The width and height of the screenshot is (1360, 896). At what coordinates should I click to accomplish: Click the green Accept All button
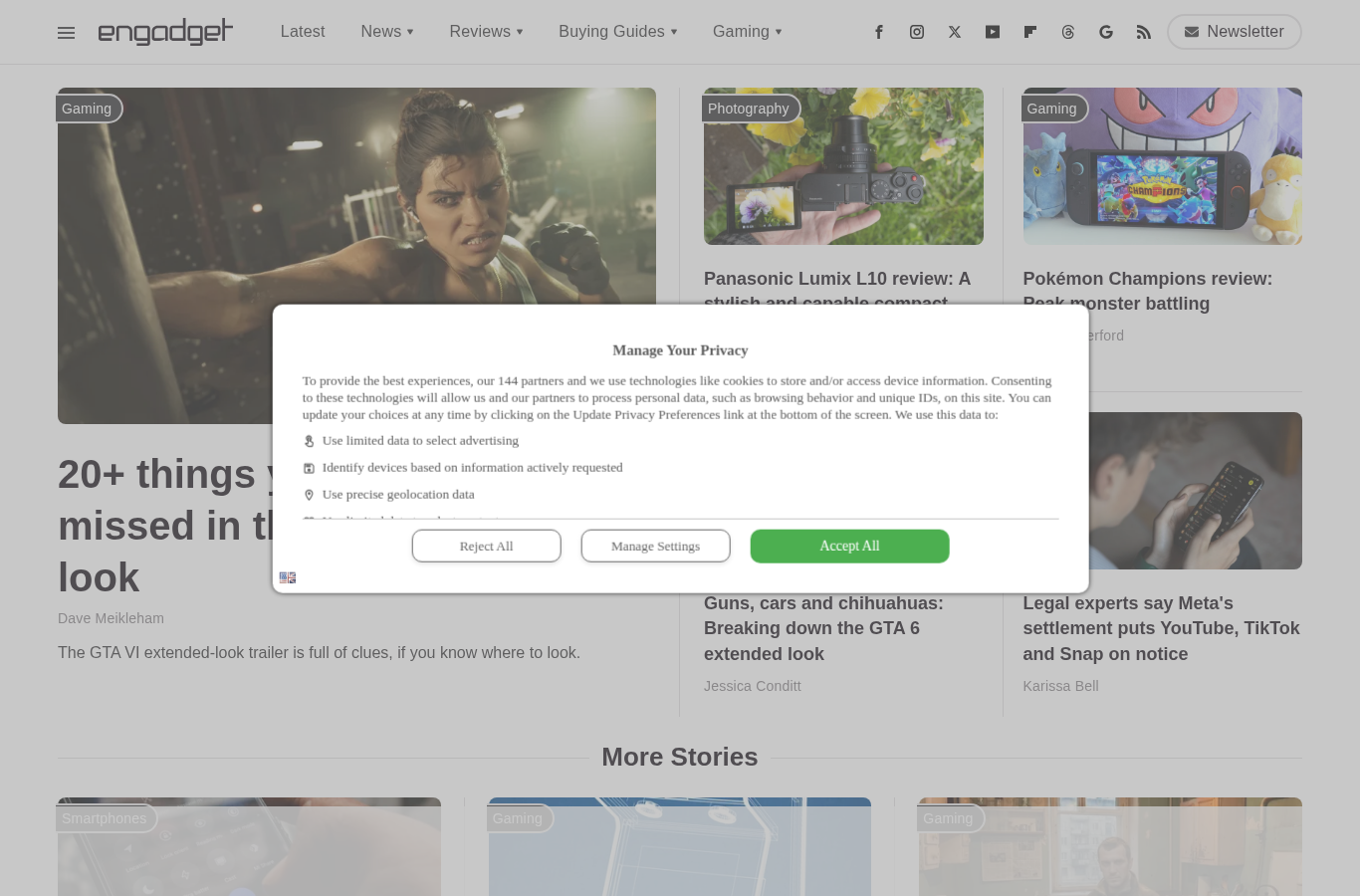pyautogui.click(x=850, y=546)
